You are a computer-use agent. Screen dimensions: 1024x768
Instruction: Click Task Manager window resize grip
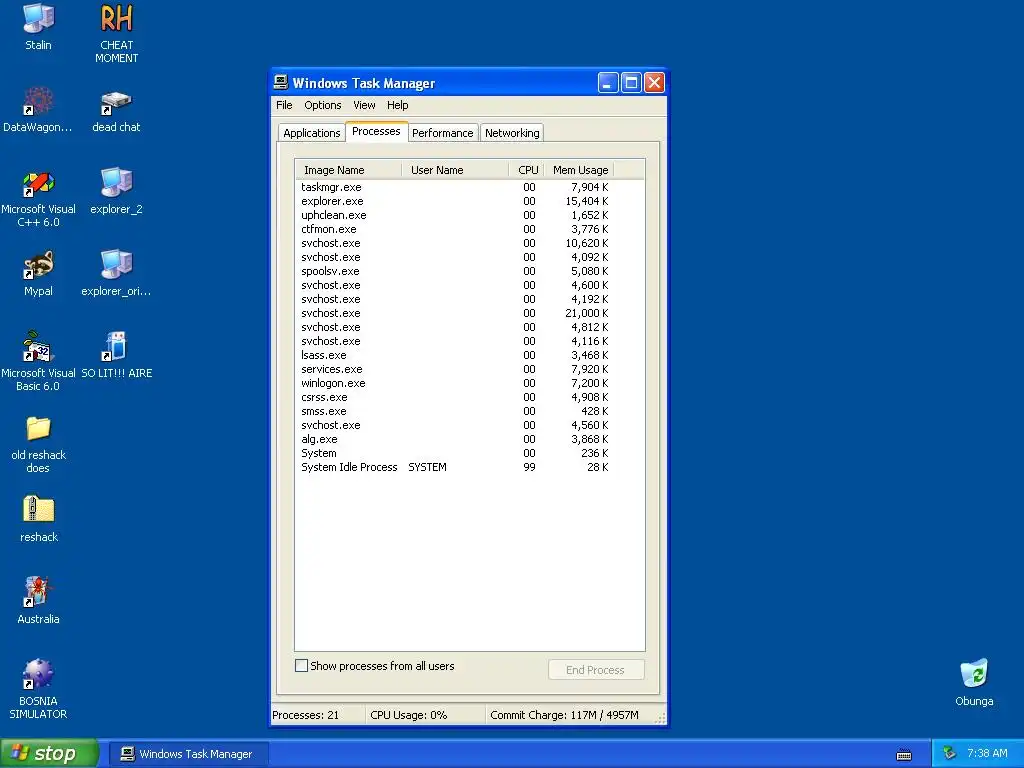(660, 718)
